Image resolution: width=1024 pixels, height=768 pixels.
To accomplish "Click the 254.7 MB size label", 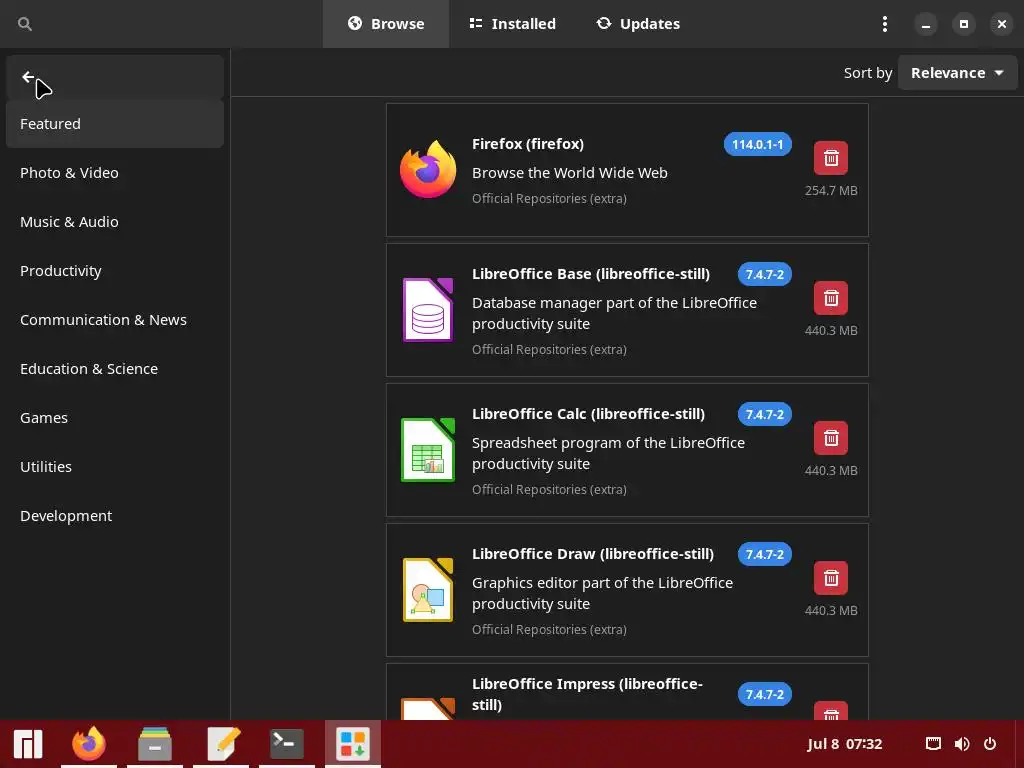I will 831,191.
